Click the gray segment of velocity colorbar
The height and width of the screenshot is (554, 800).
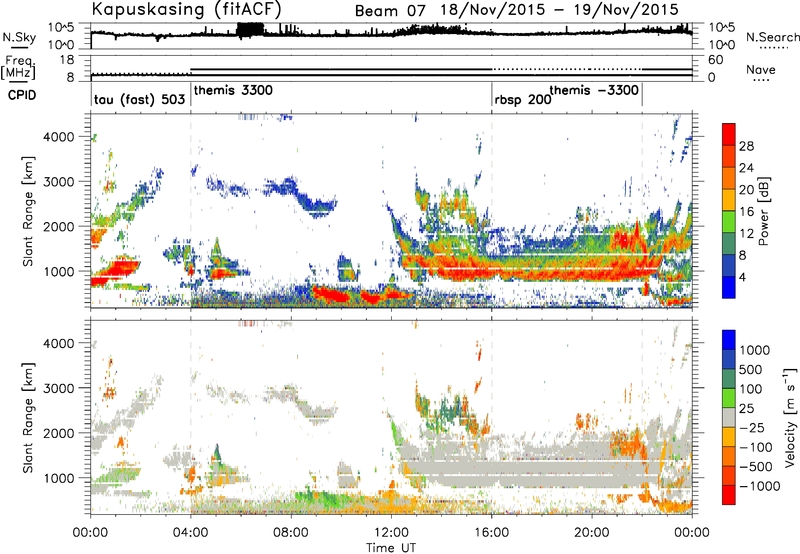tap(729, 418)
